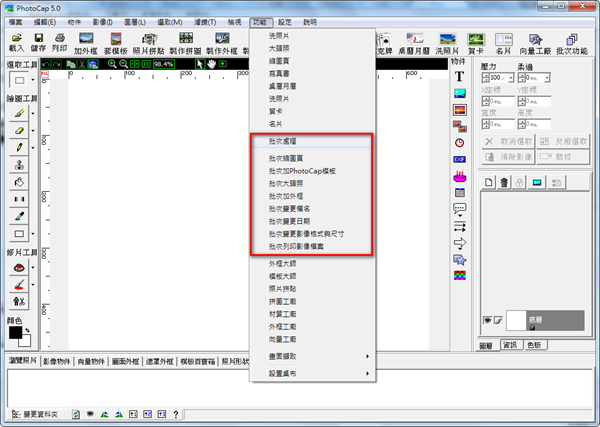The height and width of the screenshot is (427, 600).
Task: Expand the 設置桌布 submenu
Action: coord(313,373)
